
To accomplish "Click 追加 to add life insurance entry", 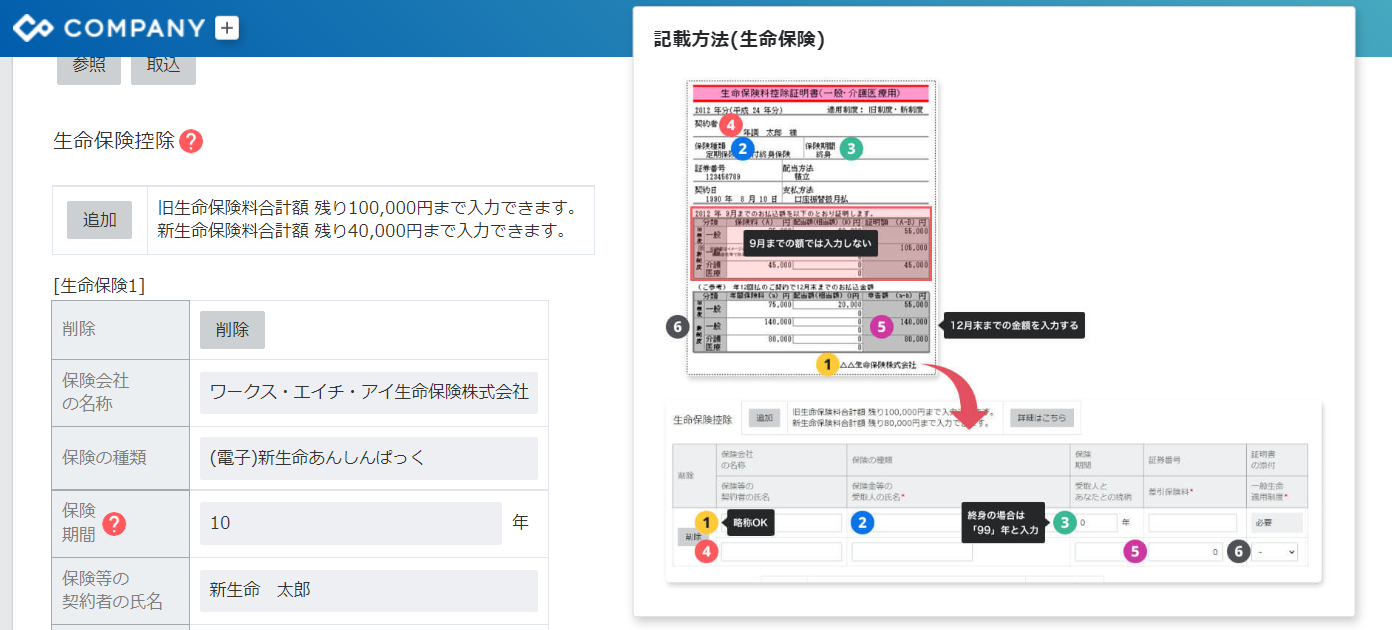I will click(100, 220).
